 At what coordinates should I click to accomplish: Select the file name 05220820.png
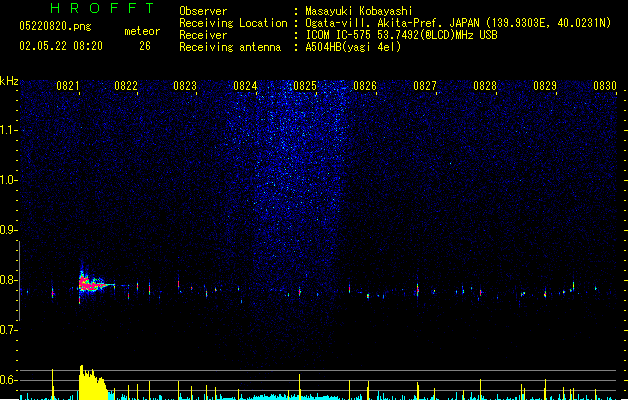(55, 26)
